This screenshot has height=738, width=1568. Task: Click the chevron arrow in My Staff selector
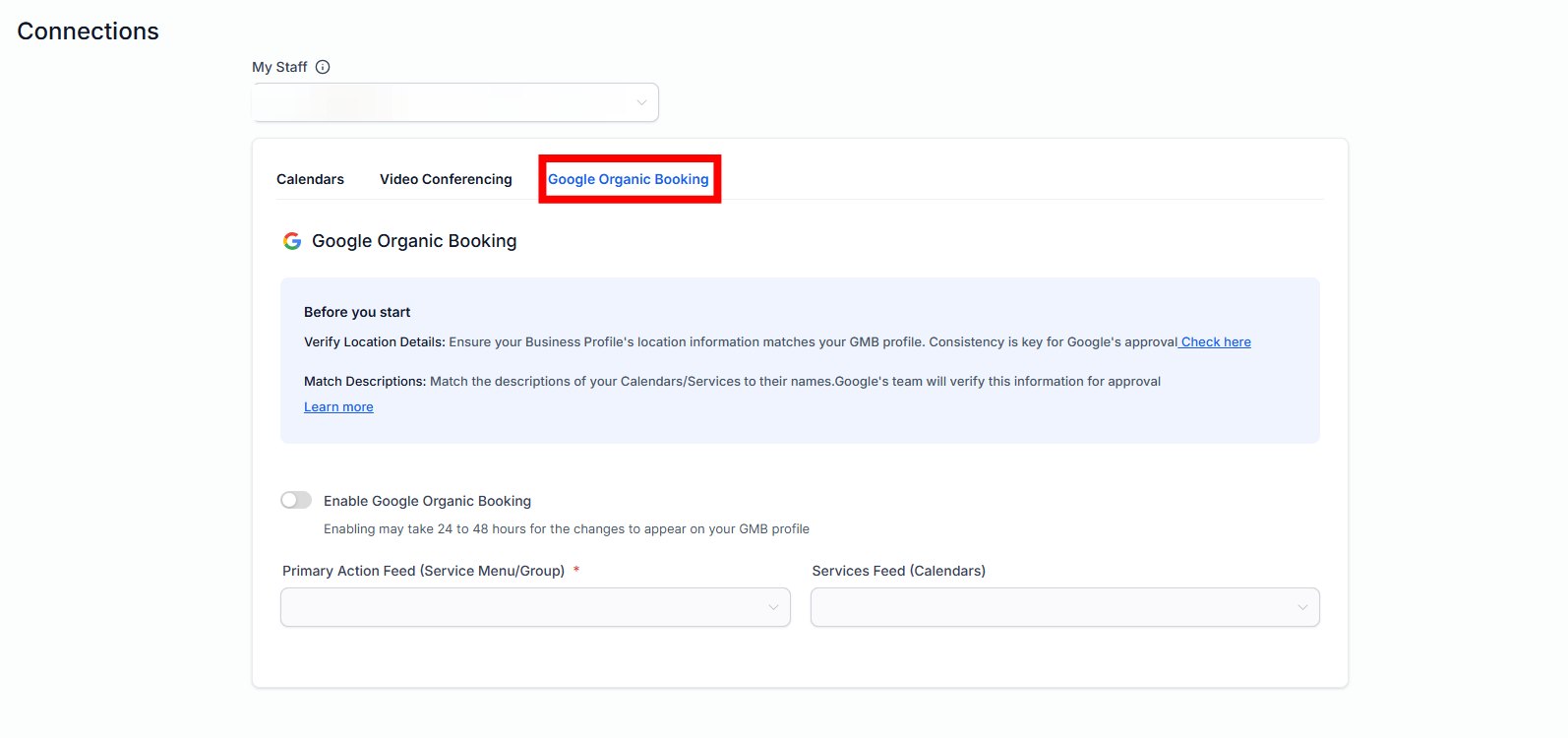click(x=641, y=102)
